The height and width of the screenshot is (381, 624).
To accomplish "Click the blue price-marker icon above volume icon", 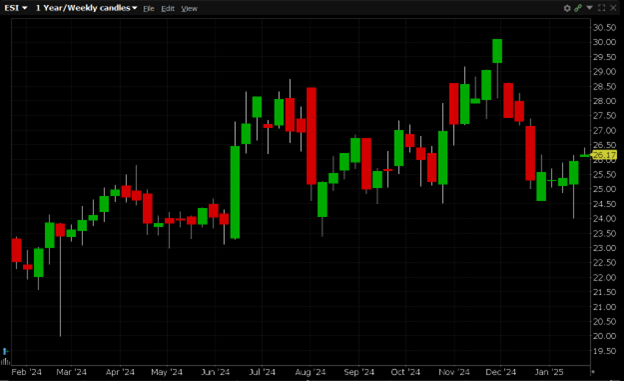I will point(5,351).
